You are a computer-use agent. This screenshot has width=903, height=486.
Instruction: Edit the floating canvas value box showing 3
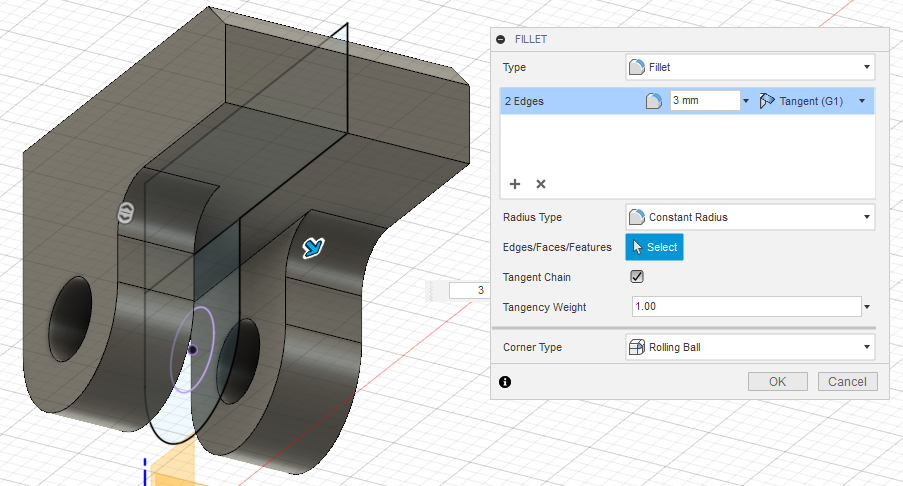[468, 290]
